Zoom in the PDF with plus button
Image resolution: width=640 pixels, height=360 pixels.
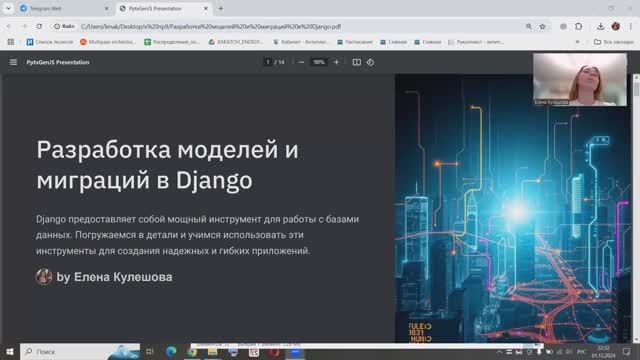[x=336, y=62]
